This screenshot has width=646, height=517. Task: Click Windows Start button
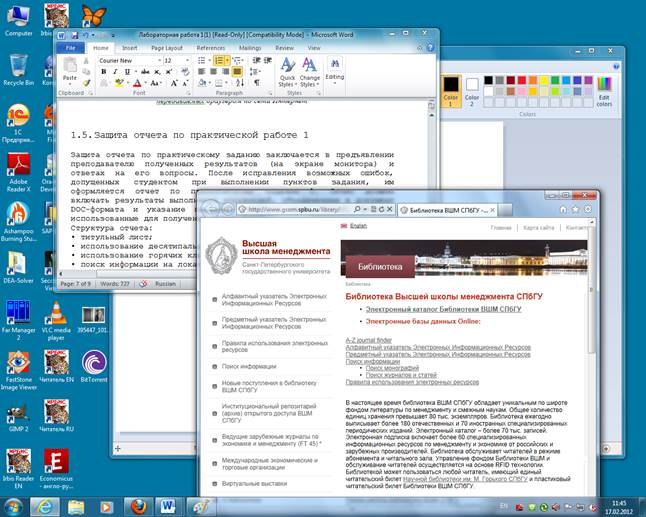(12, 507)
